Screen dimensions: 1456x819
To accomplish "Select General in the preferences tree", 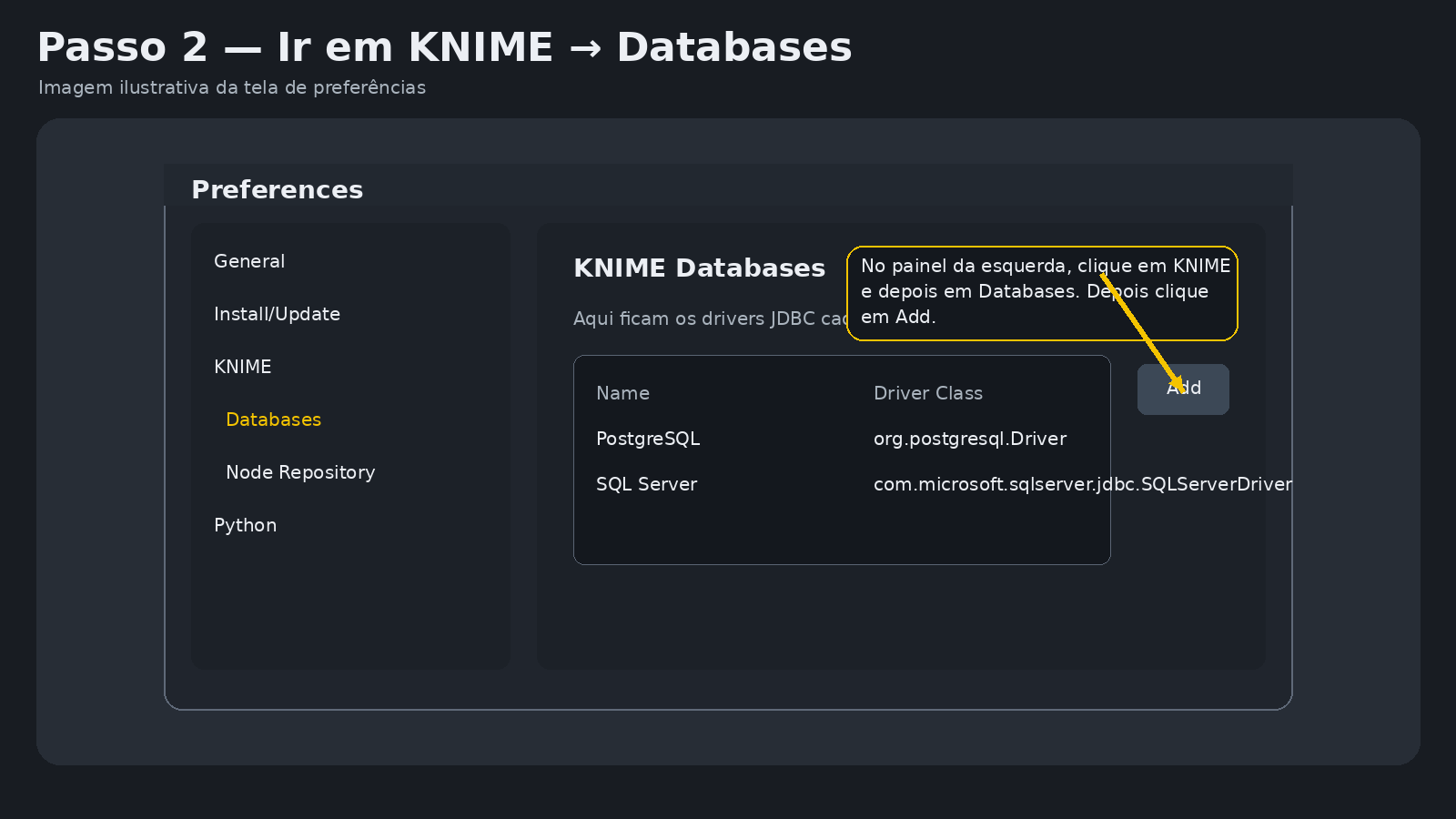I will tap(249, 261).
